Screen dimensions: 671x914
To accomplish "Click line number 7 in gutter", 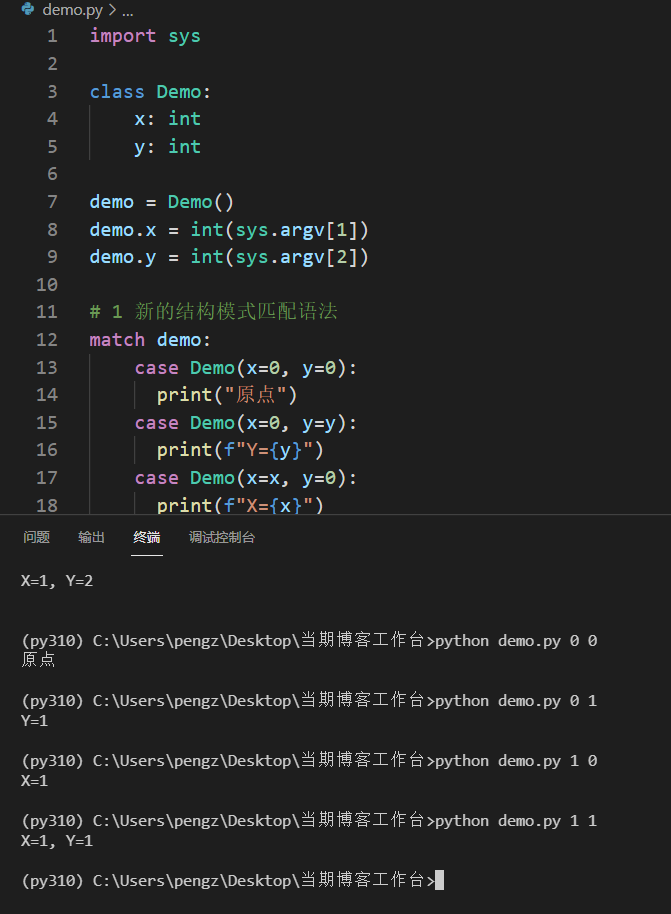I will [52, 202].
